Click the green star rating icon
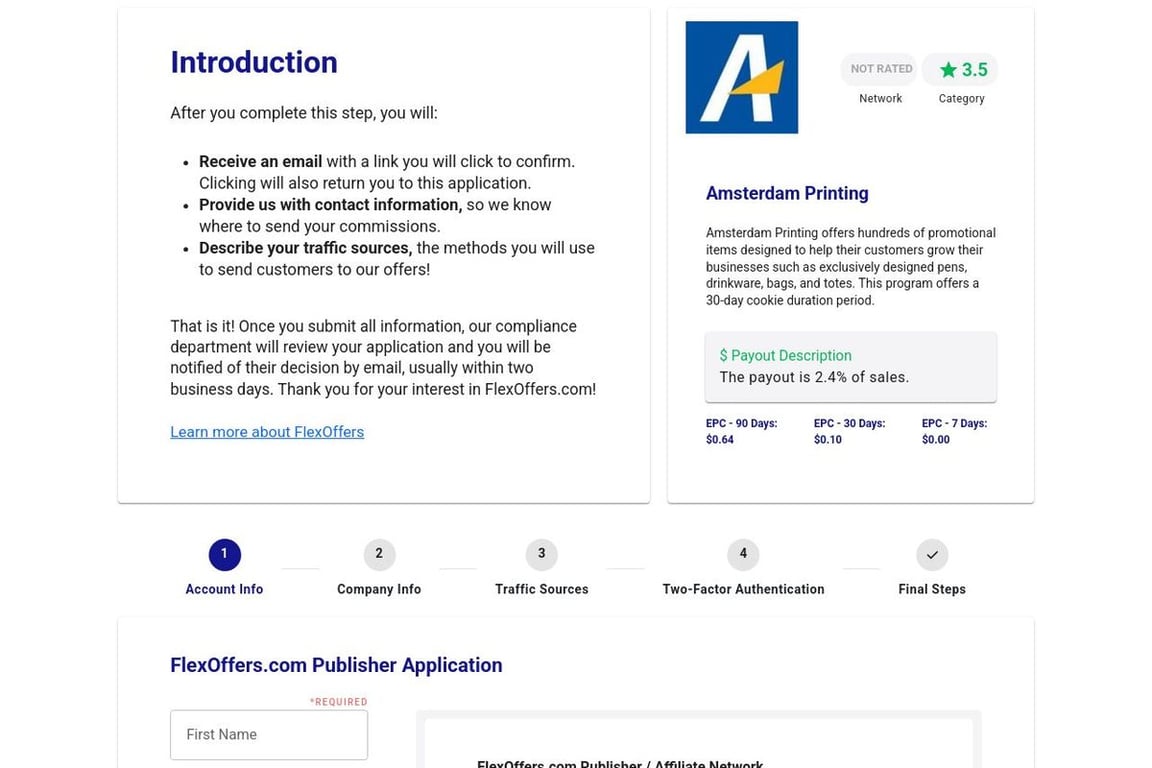The height and width of the screenshot is (768, 1152). tap(948, 70)
